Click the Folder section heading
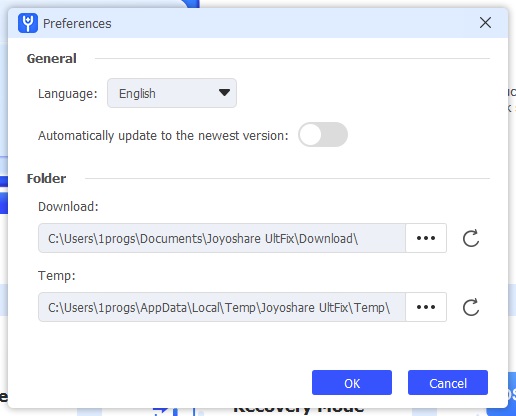 coord(46,179)
